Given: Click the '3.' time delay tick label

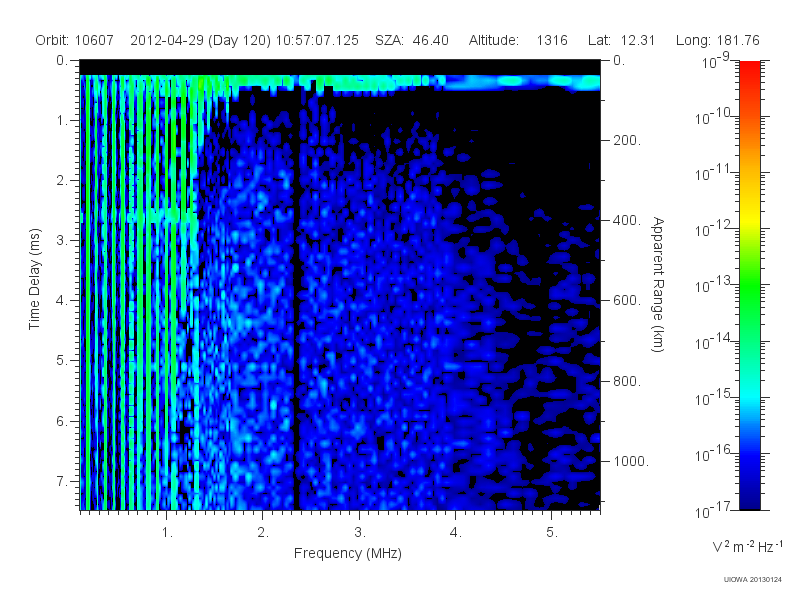Looking at the screenshot, I should (62, 240).
